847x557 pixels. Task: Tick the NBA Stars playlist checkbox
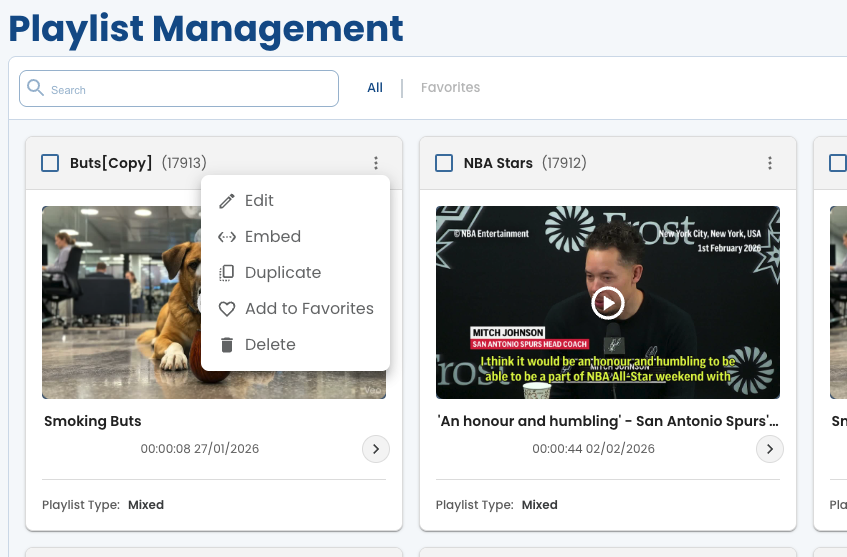[444, 163]
